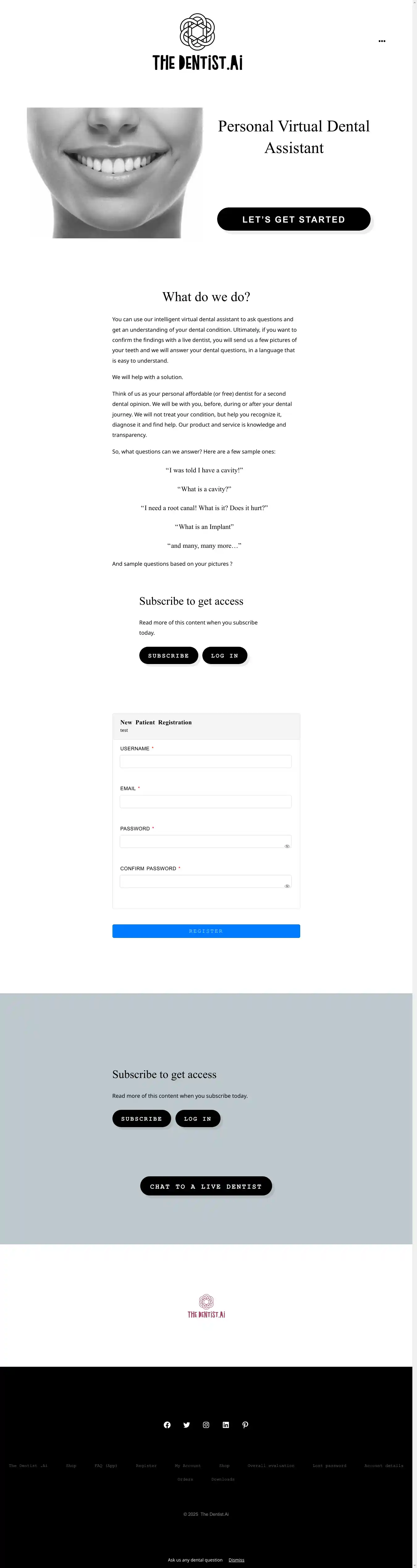Select Lost password in footer menu

click(x=330, y=1466)
